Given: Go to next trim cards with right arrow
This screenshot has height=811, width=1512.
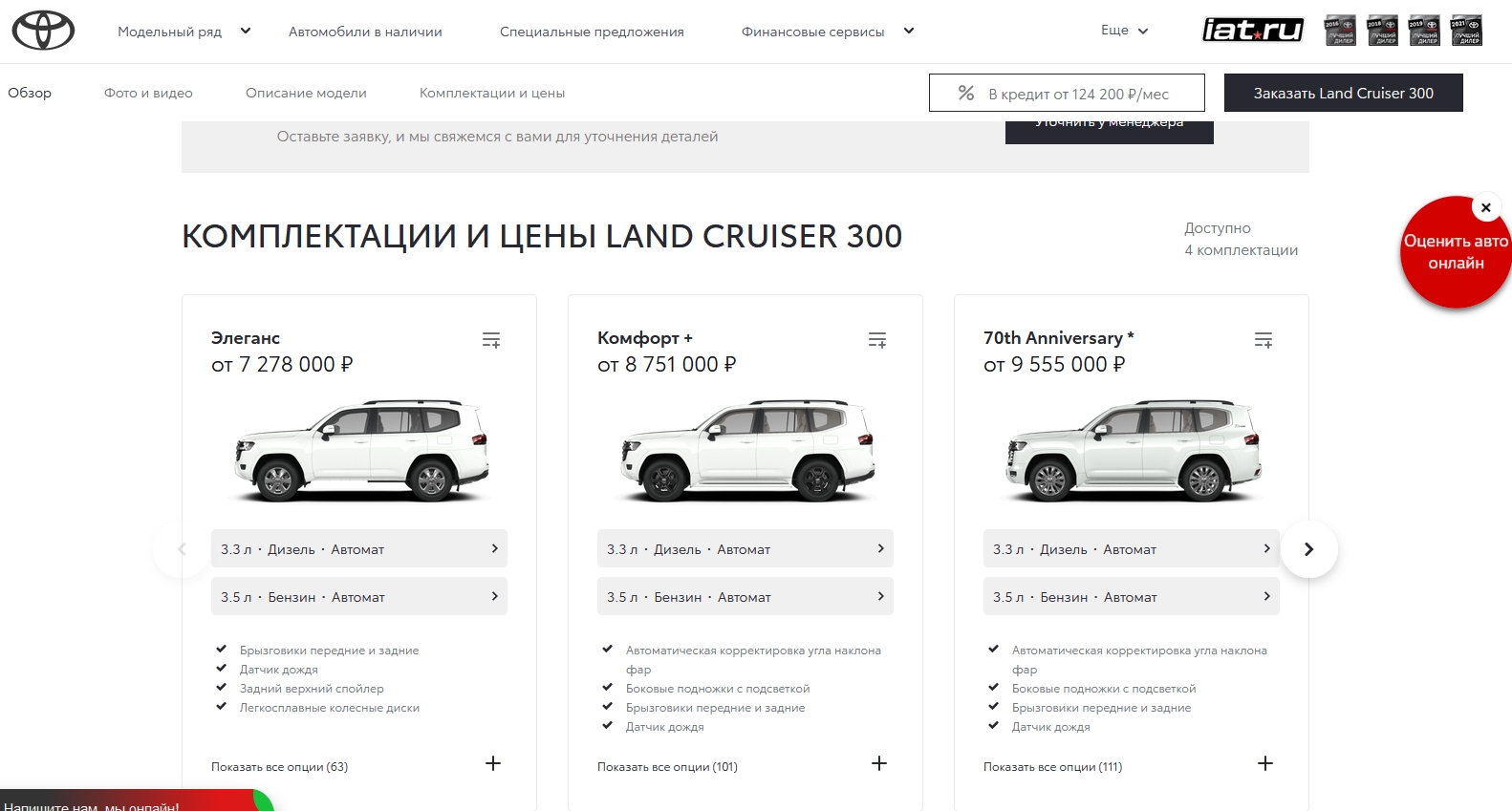Looking at the screenshot, I should click(1308, 549).
